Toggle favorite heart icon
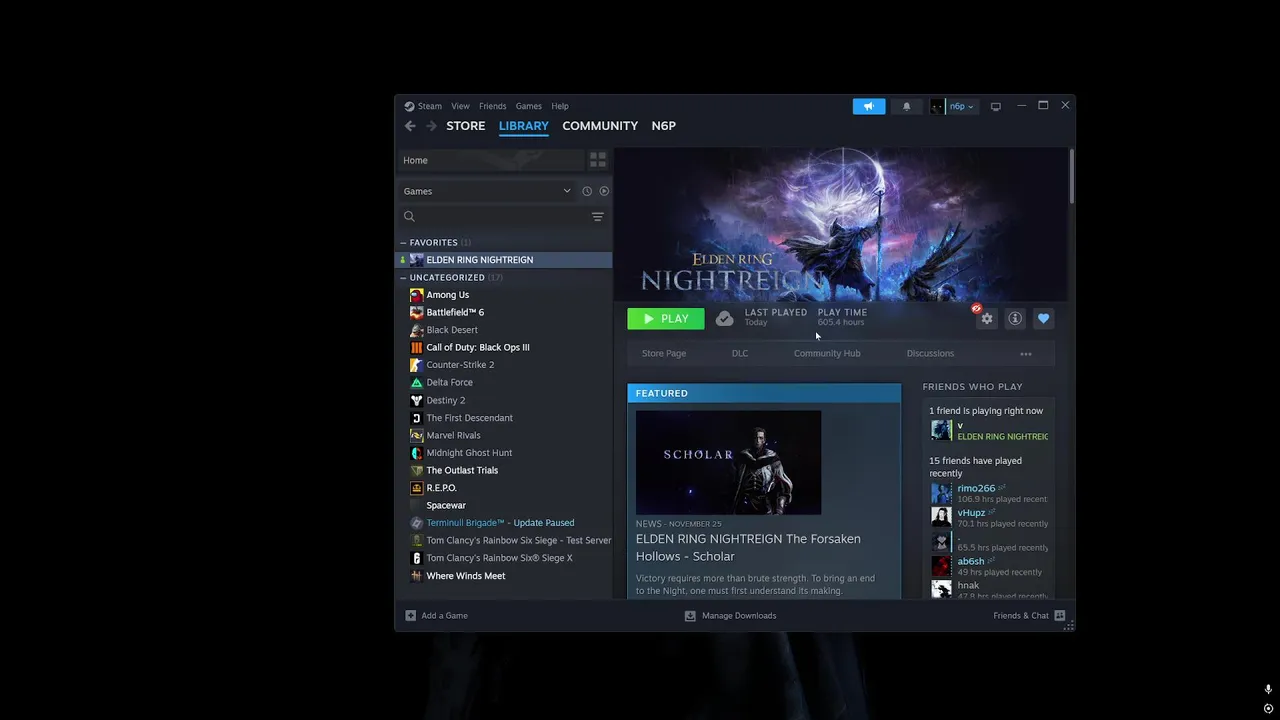Screen dimensions: 1280x720 coord(1043,319)
